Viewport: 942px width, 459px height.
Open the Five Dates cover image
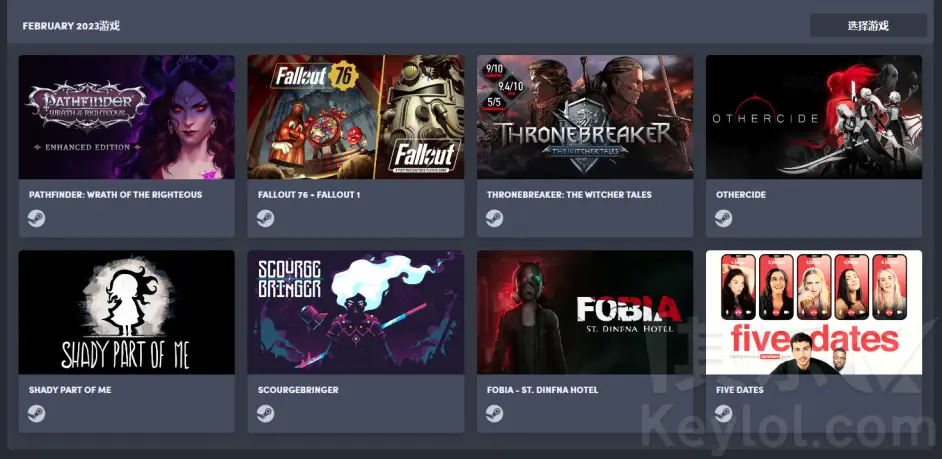(x=814, y=312)
